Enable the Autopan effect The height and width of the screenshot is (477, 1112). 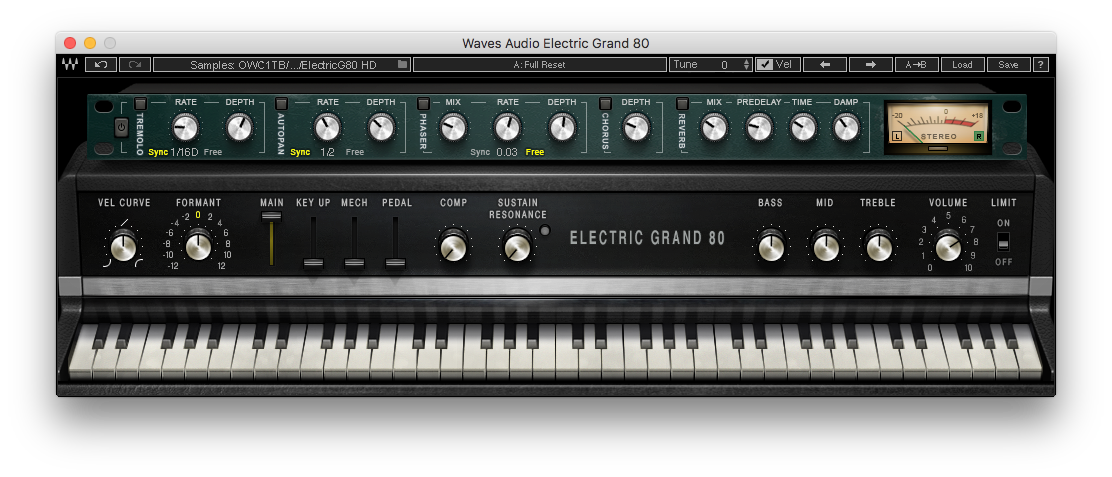pyautogui.click(x=282, y=103)
